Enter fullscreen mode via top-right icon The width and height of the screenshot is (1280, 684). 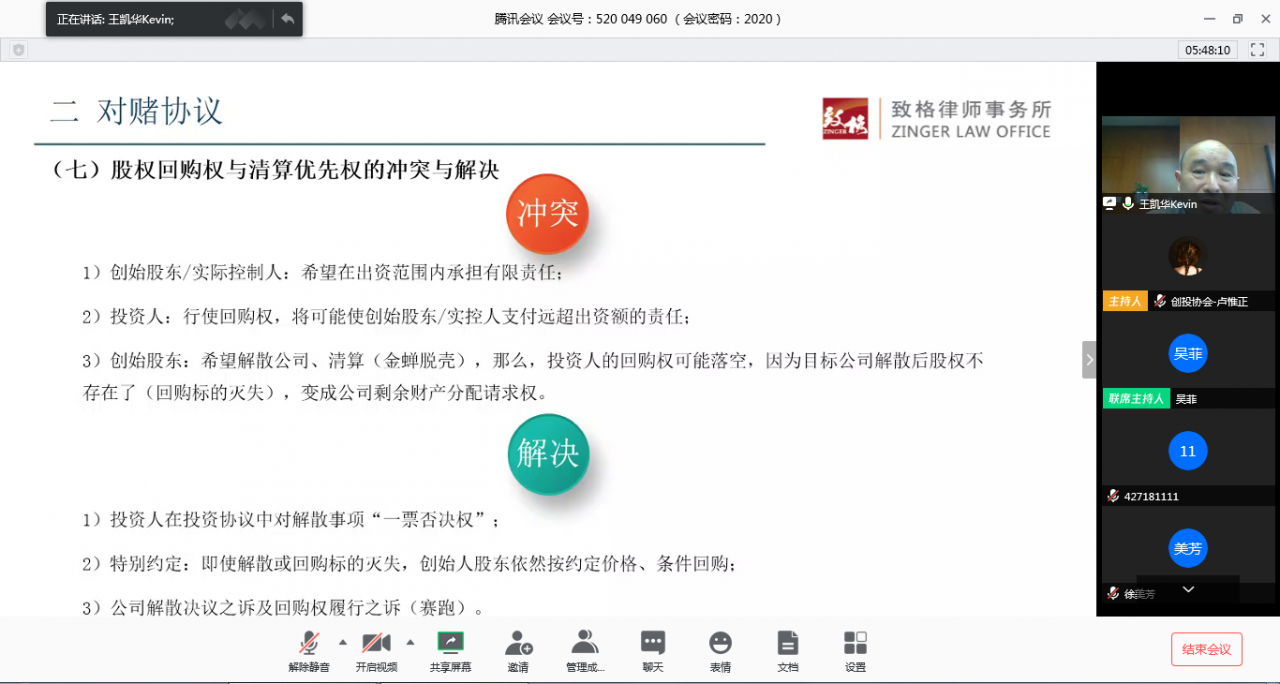1257,49
